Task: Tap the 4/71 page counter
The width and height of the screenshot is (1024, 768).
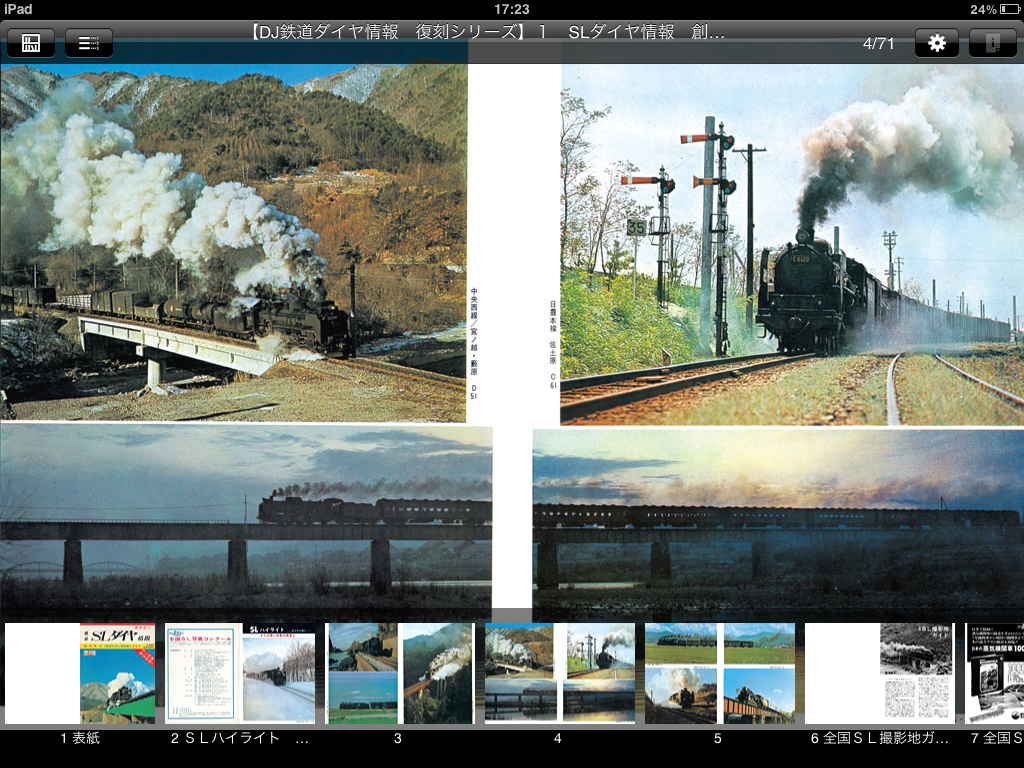Action: pyautogui.click(x=878, y=44)
